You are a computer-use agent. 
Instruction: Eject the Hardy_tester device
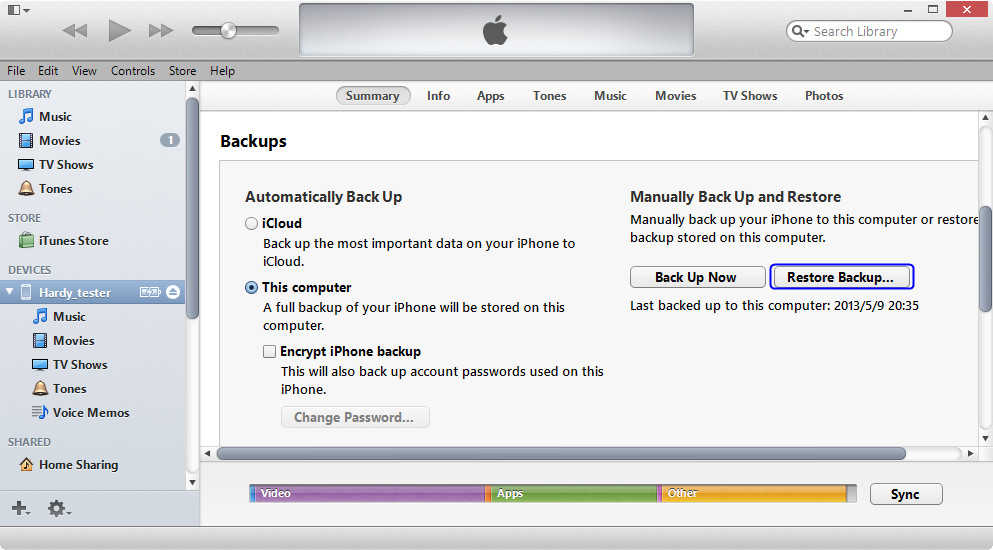coord(173,292)
